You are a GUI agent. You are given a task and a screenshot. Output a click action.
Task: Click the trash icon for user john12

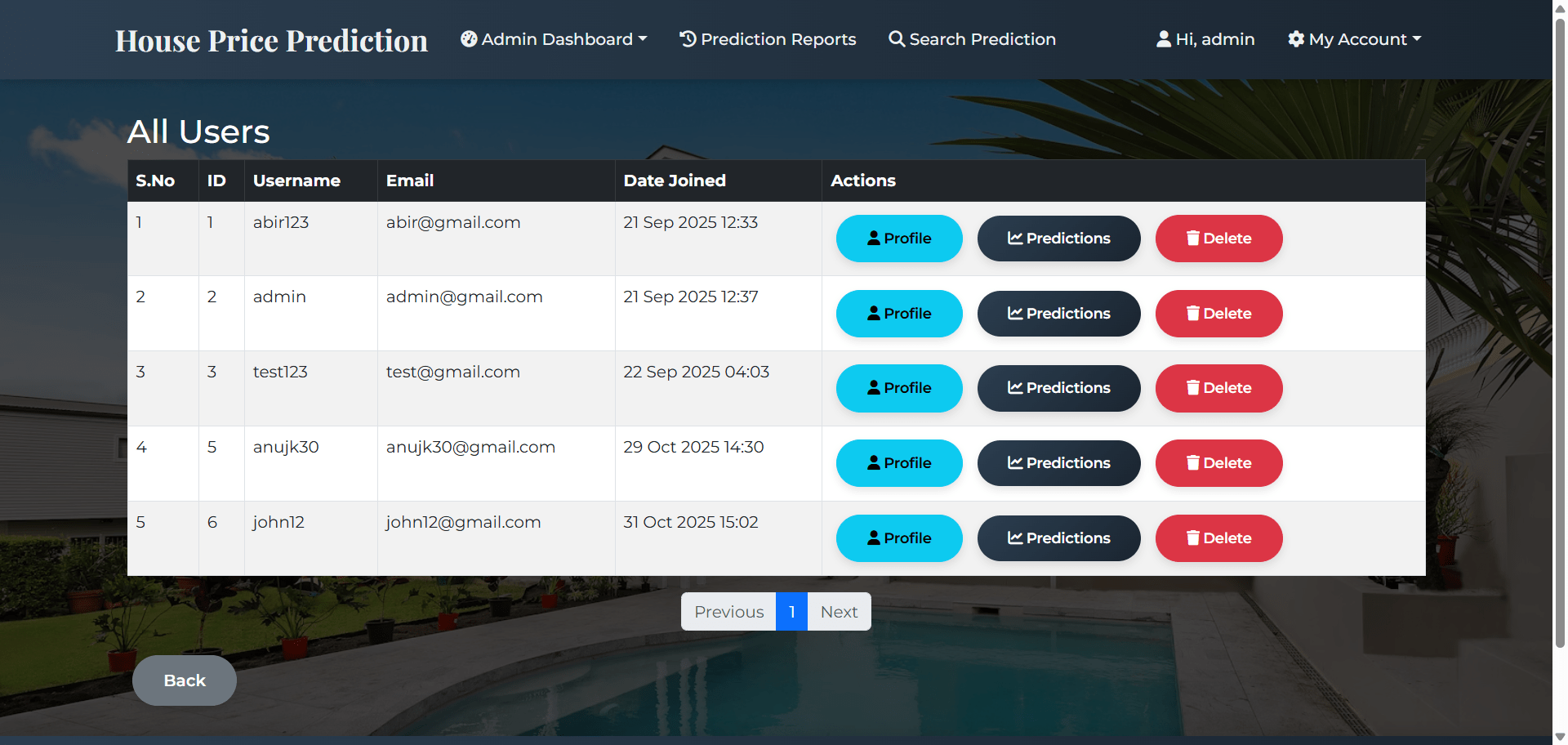point(1192,538)
